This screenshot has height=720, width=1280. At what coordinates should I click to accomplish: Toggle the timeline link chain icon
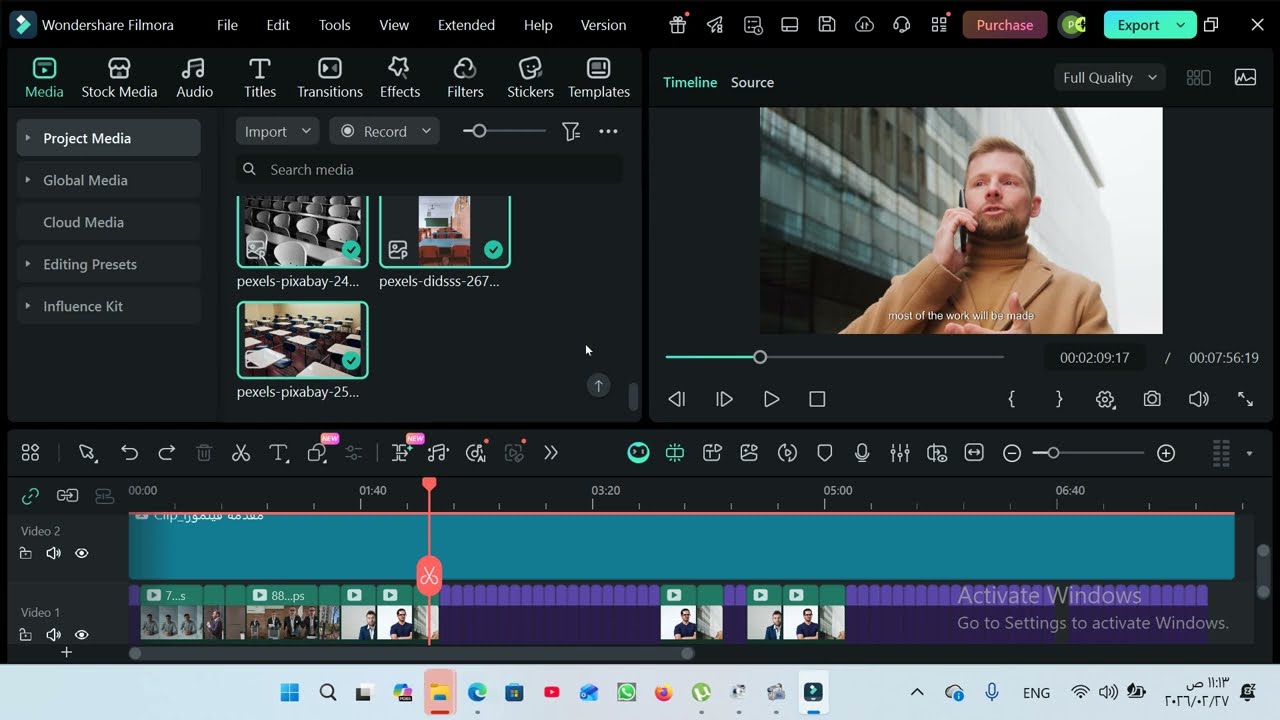click(30, 495)
